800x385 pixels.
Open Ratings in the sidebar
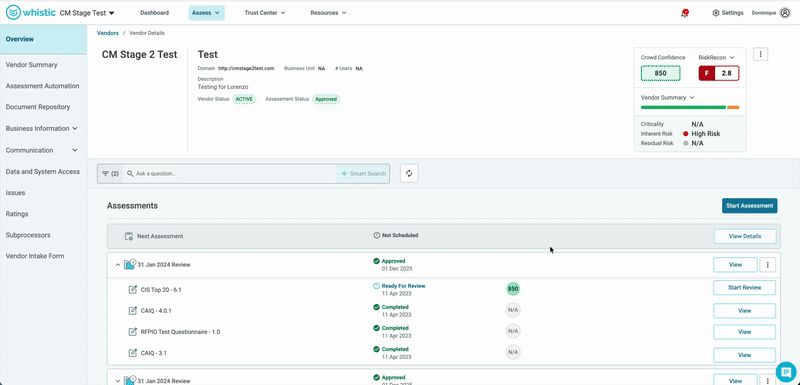17,214
